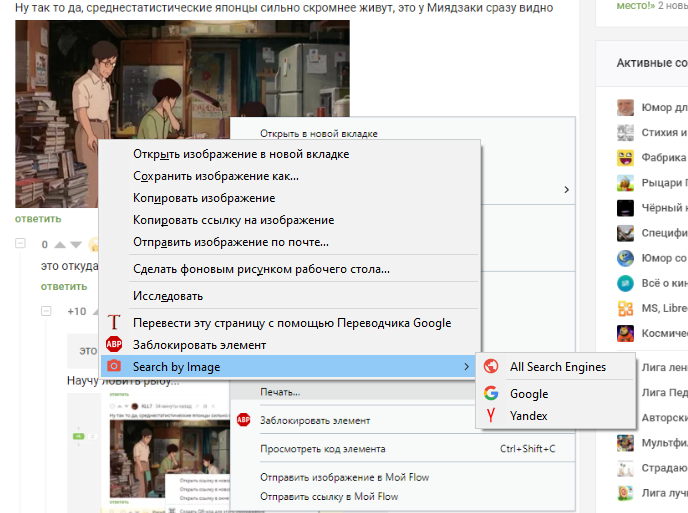This screenshot has width=688, height=513.
Task: Click ответить under это откуда comment
Action: click(x=64, y=287)
